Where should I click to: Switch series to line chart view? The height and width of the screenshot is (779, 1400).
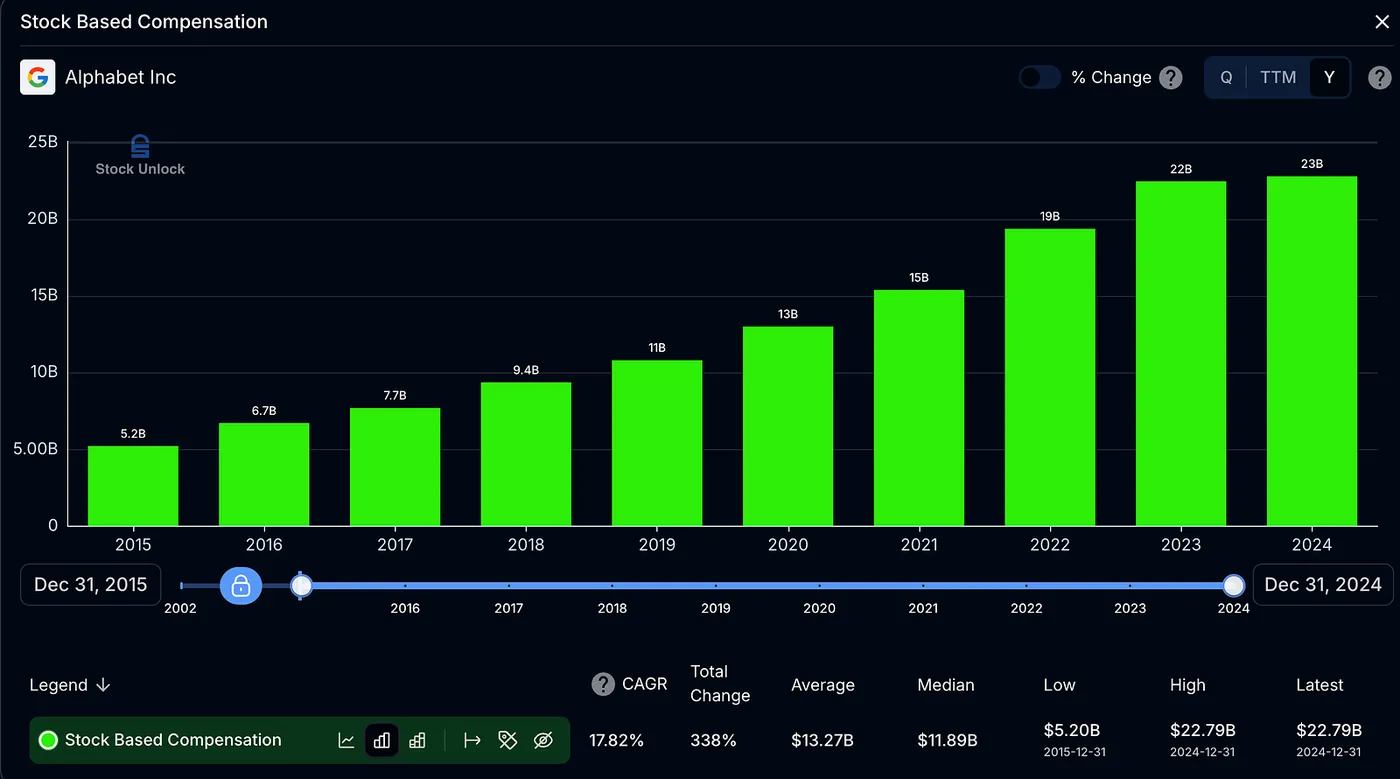[x=346, y=740]
